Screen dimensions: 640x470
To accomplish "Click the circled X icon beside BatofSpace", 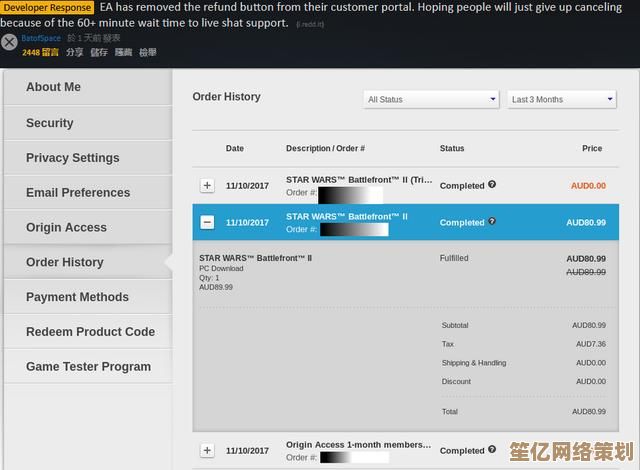I will pos(9,43).
